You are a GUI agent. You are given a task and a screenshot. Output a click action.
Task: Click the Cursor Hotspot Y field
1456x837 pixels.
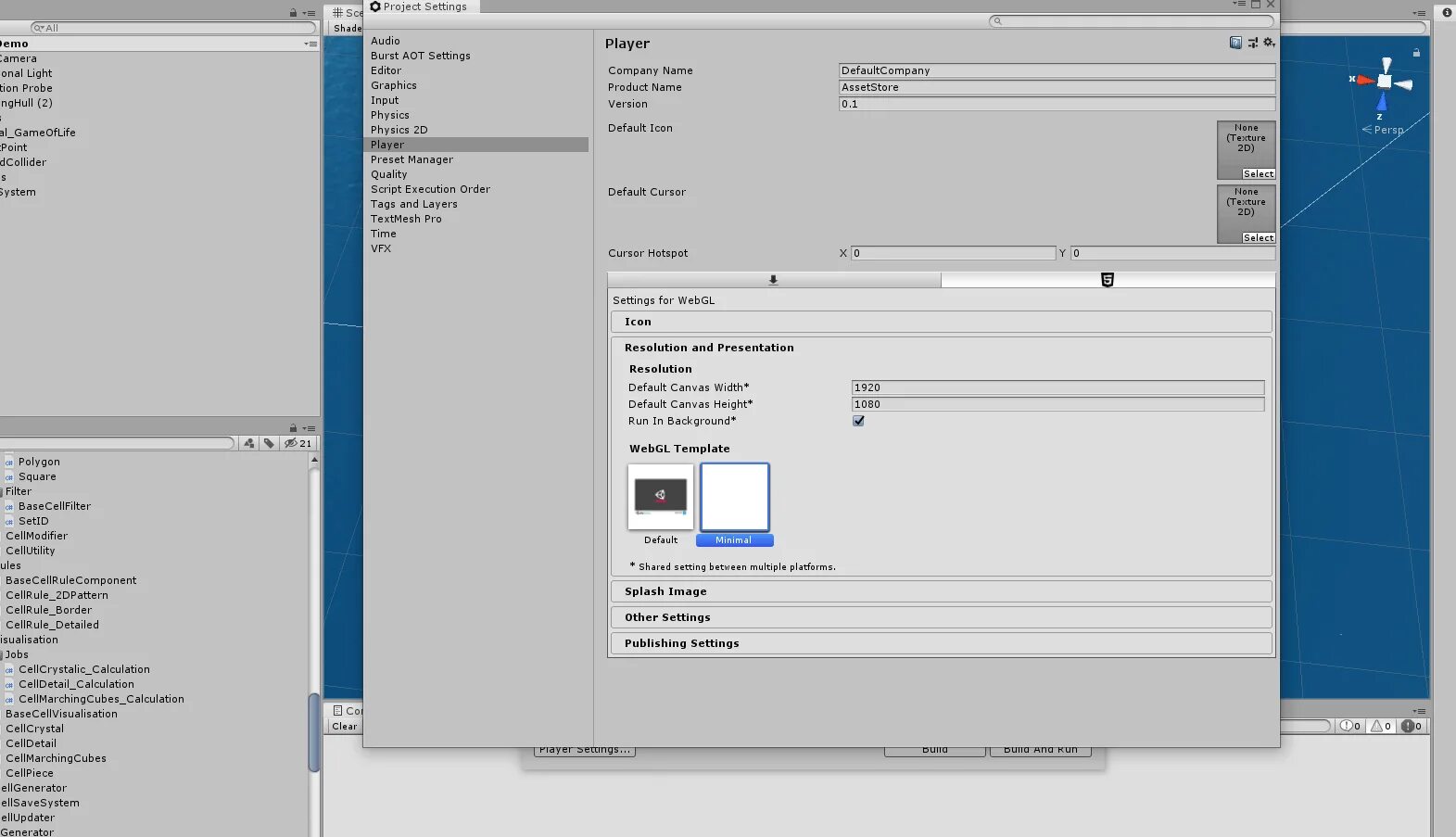[x=1172, y=253]
